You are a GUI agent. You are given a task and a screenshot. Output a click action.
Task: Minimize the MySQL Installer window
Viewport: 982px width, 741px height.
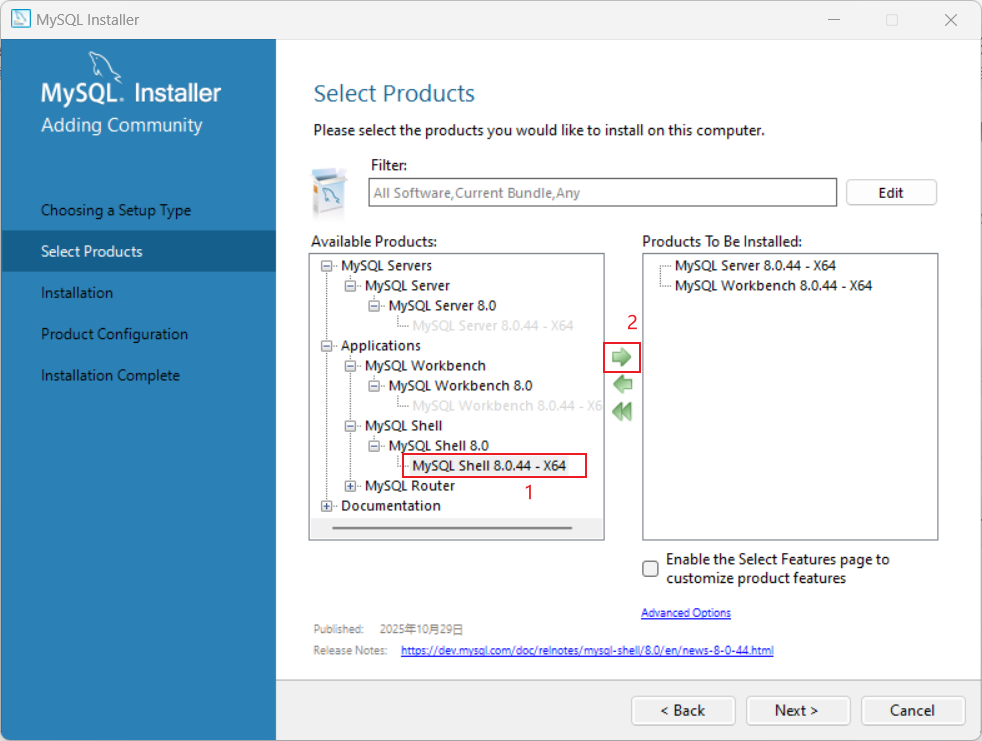tap(834, 20)
